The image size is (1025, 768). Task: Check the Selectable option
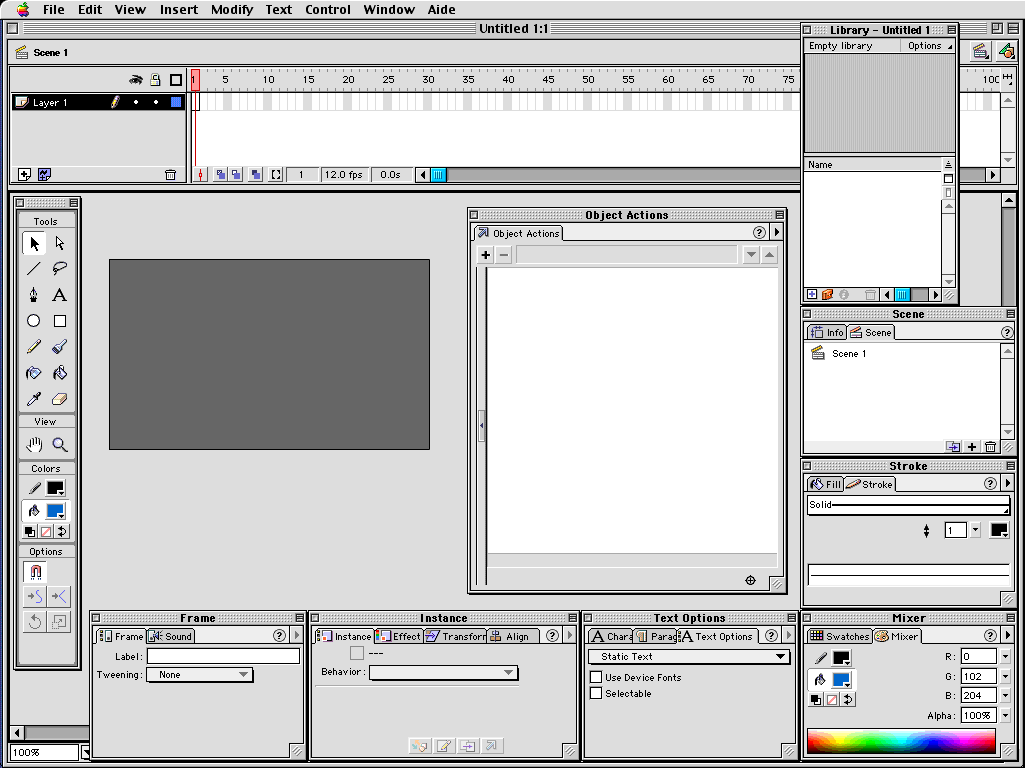(596, 693)
